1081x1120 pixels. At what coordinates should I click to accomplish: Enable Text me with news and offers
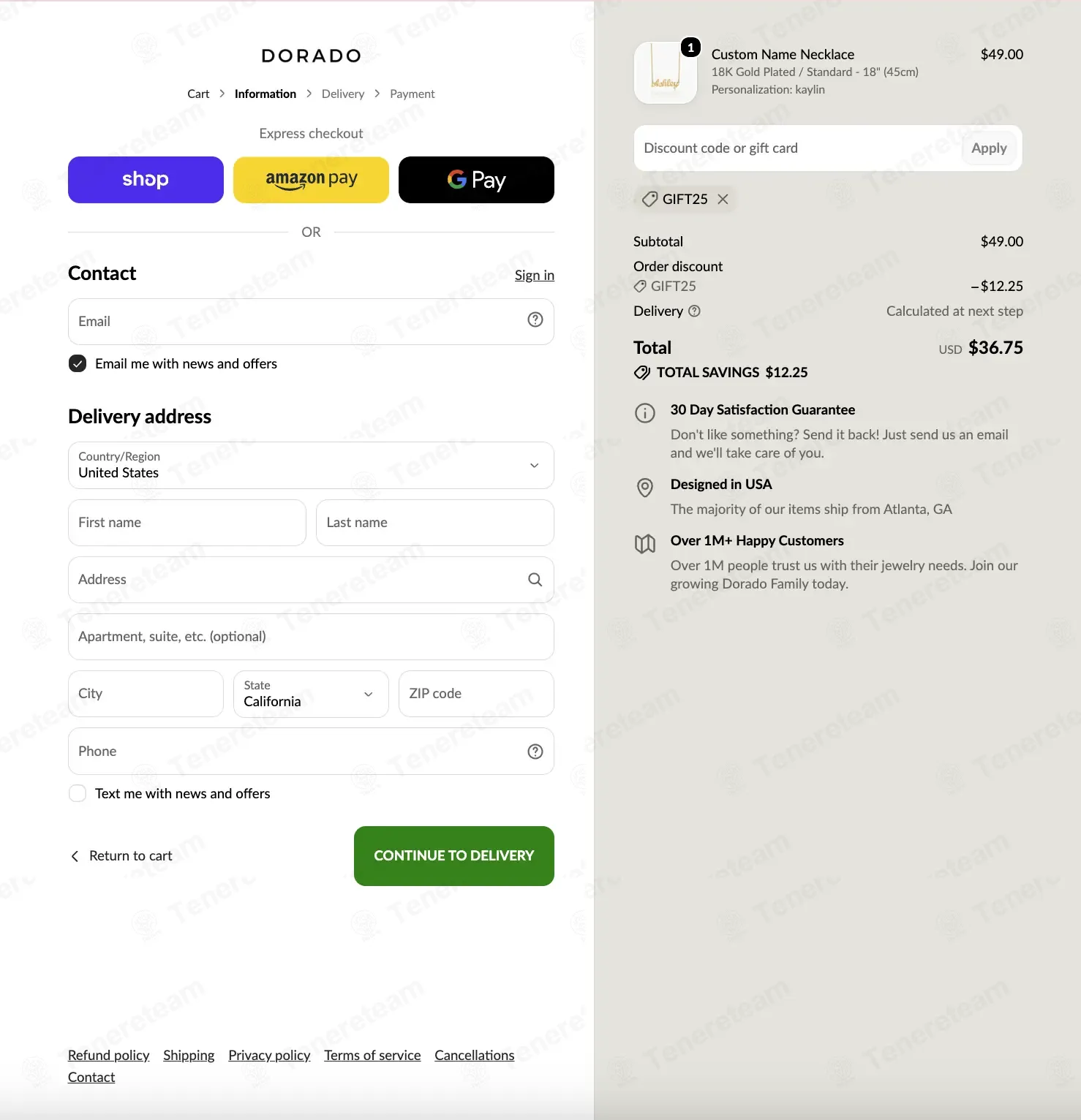click(78, 793)
